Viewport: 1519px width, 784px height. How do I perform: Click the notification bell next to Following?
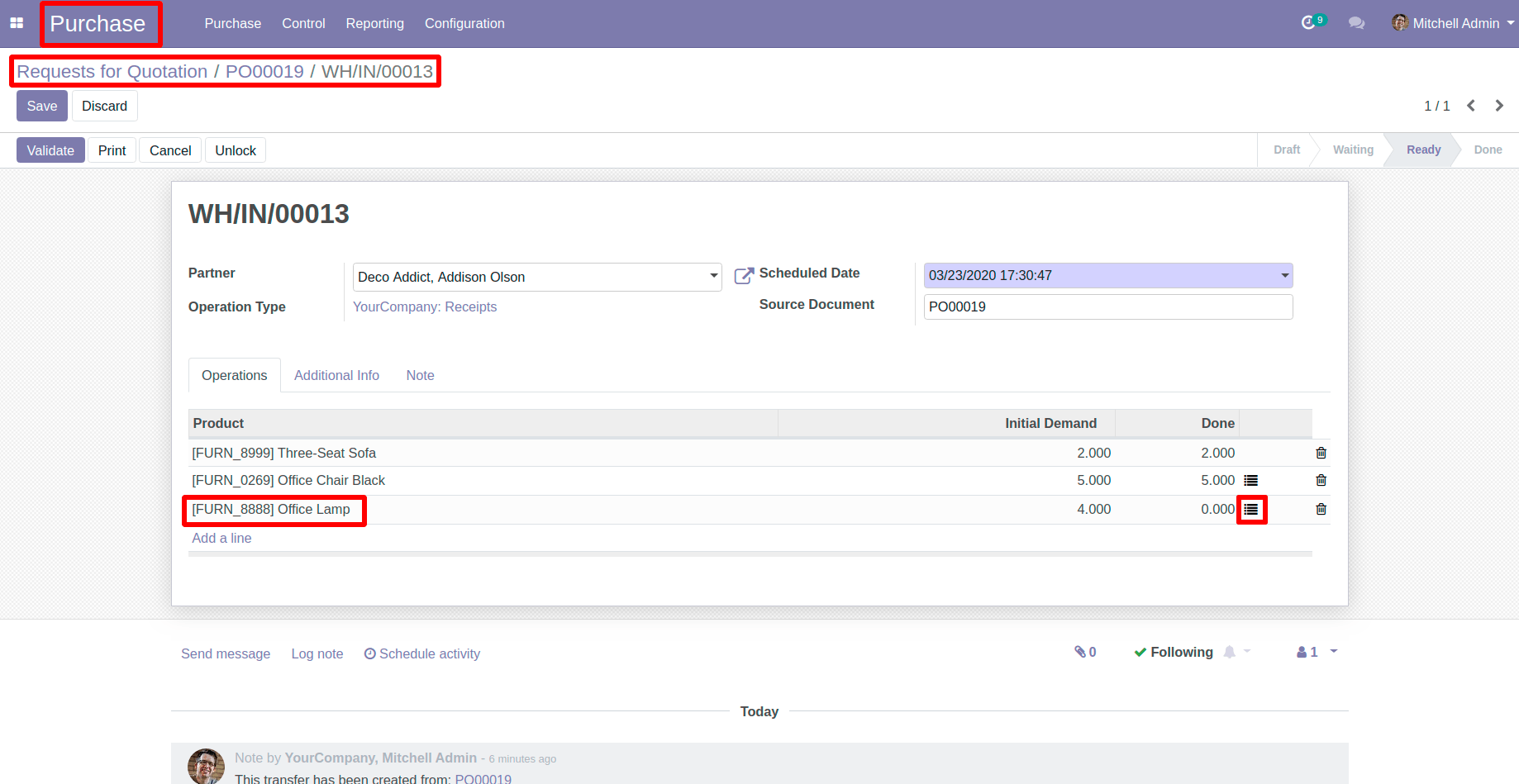click(x=1230, y=652)
